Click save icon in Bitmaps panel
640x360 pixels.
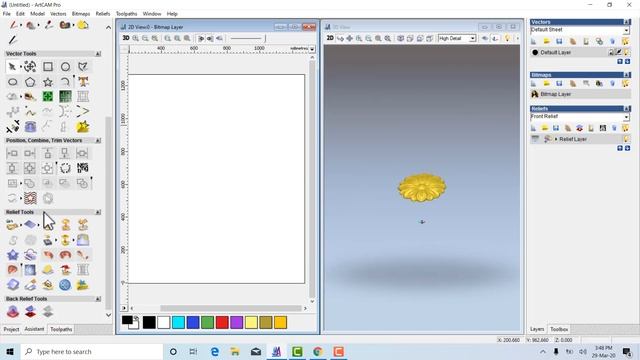point(559,83)
